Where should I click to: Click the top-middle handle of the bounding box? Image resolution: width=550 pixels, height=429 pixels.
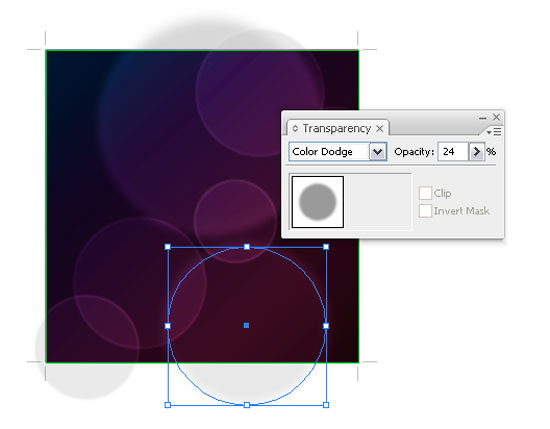pos(247,247)
